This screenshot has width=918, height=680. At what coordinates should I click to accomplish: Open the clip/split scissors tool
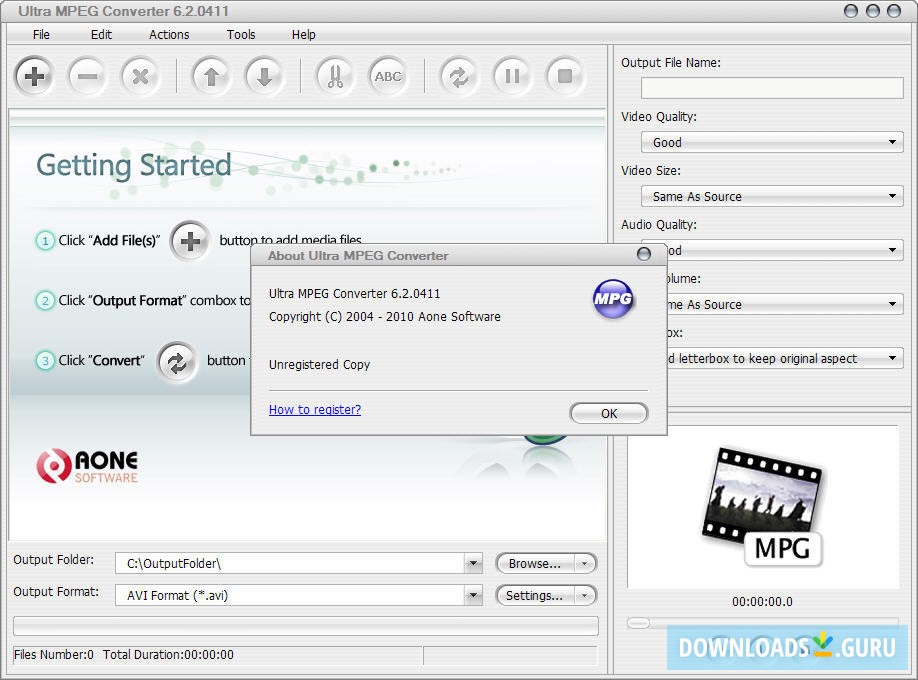(334, 76)
